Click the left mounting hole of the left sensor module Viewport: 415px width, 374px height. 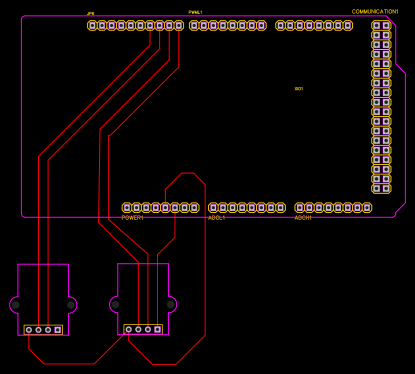click(x=15, y=305)
